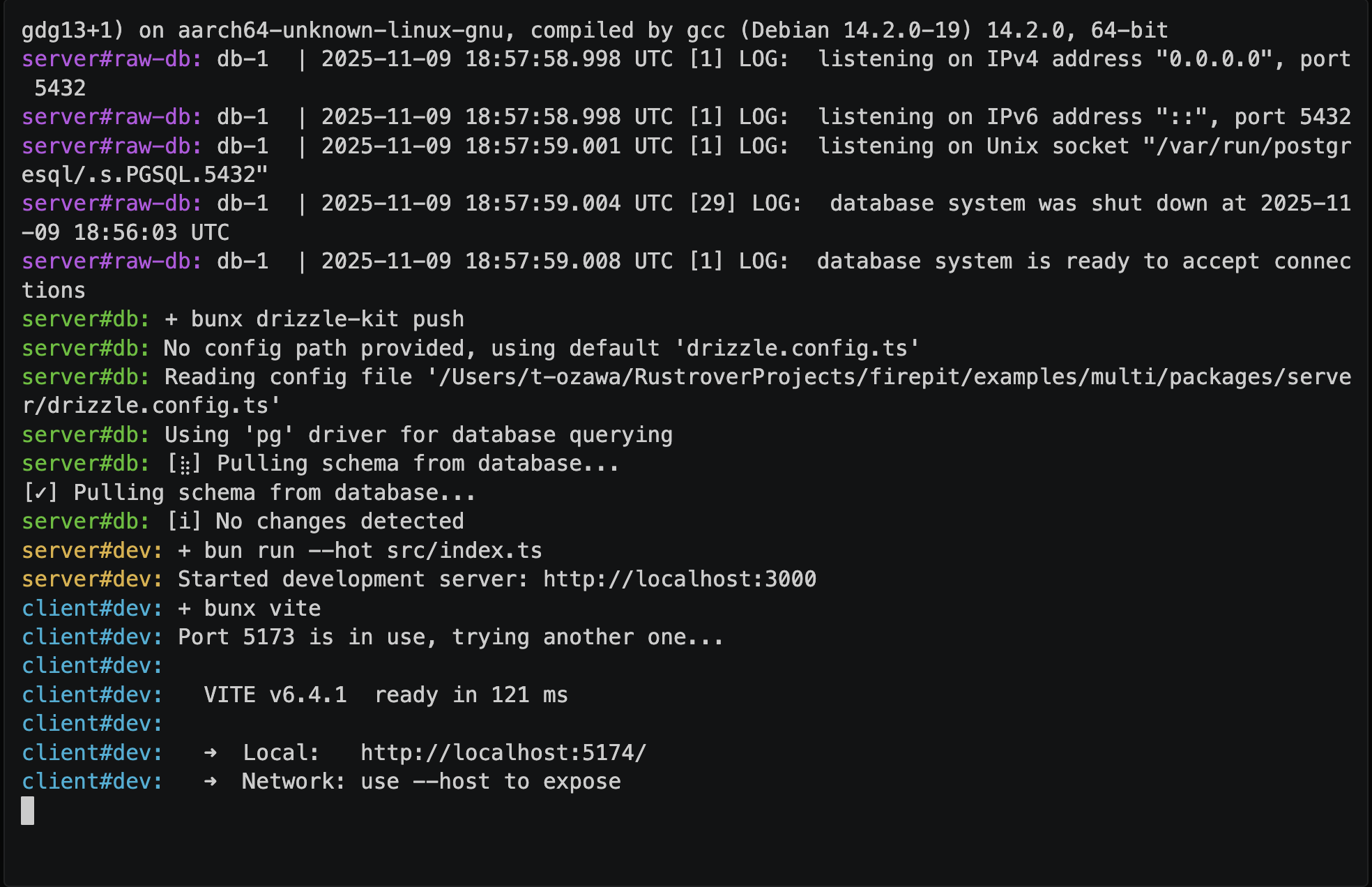This screenshot has height=887, width=1372.
Task: Click the terminal cursor block
Action: (28, 810)
